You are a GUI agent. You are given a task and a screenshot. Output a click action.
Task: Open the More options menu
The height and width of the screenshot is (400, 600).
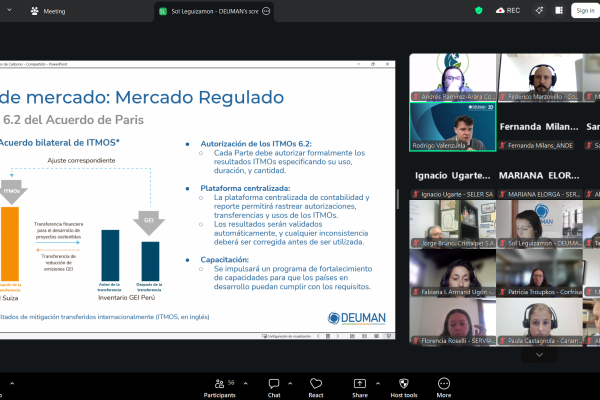[x=443, y=388]
